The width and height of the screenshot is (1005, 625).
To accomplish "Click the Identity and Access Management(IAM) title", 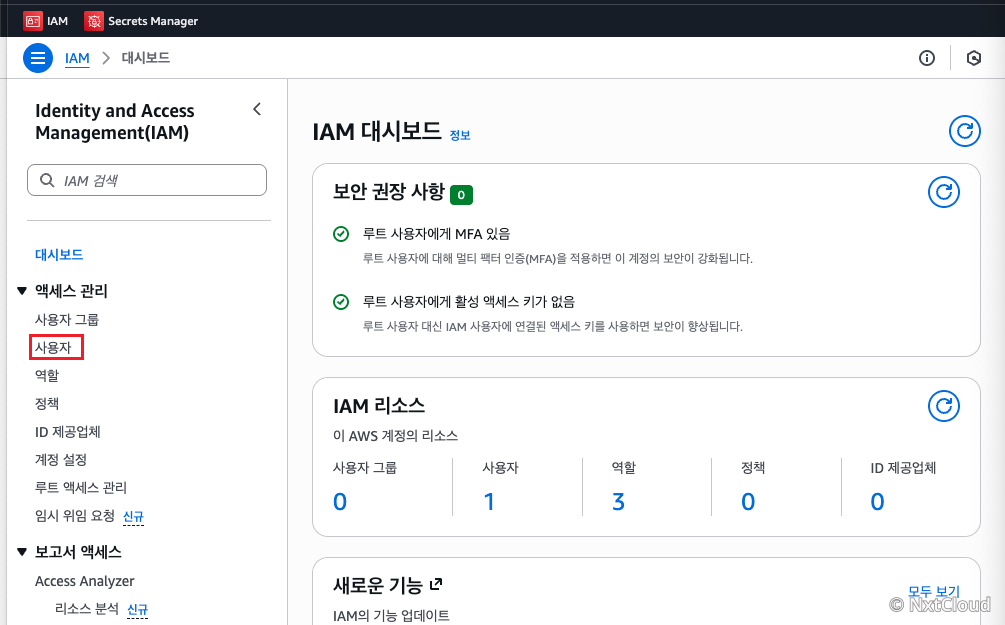I will tap(115, 121).
